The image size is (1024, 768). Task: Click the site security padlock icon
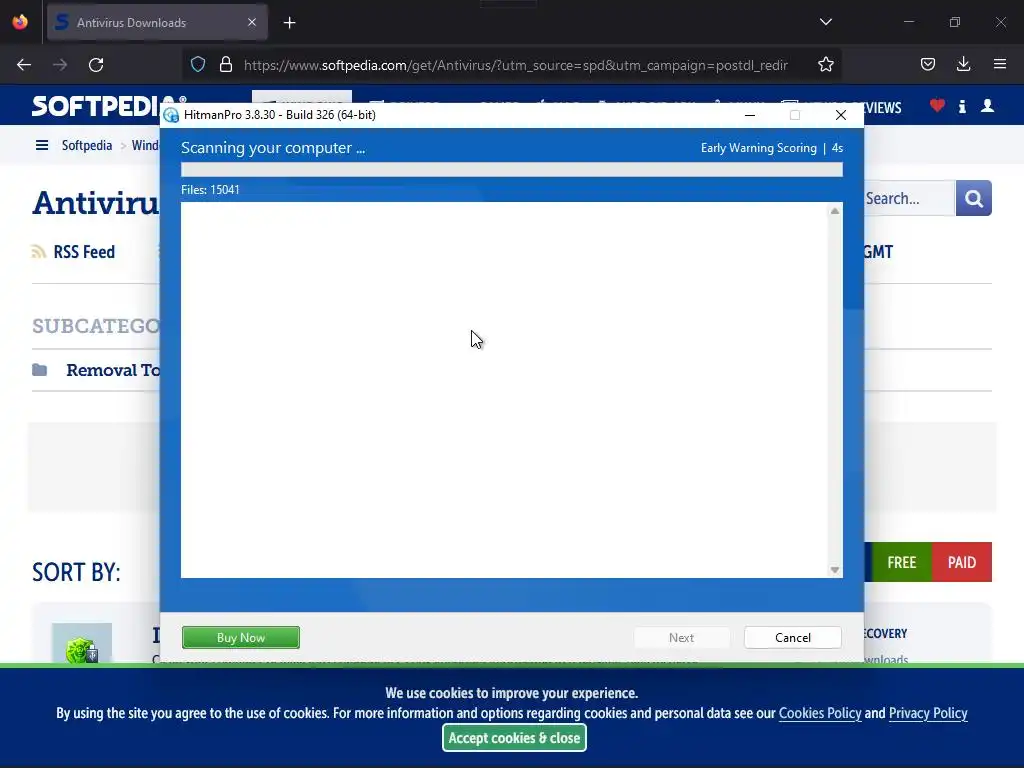pos(226,65)
